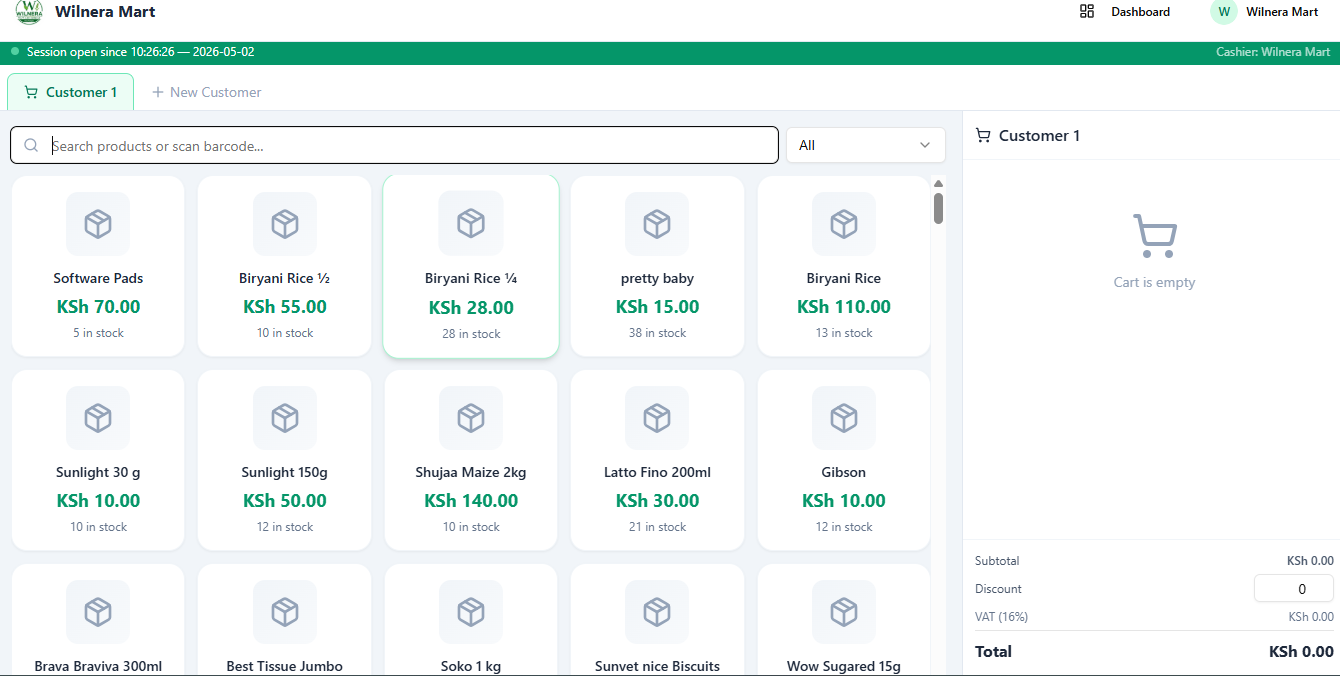Click the pretty baby product name
Viewport: 1340px width, 676px height.
657,278
